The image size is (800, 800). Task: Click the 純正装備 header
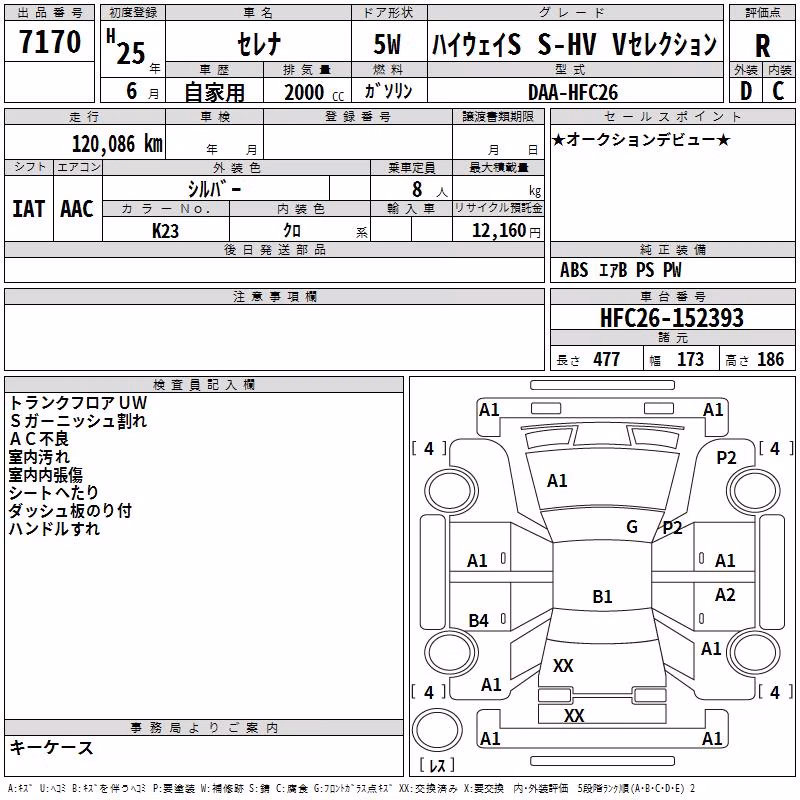[673, 249]
